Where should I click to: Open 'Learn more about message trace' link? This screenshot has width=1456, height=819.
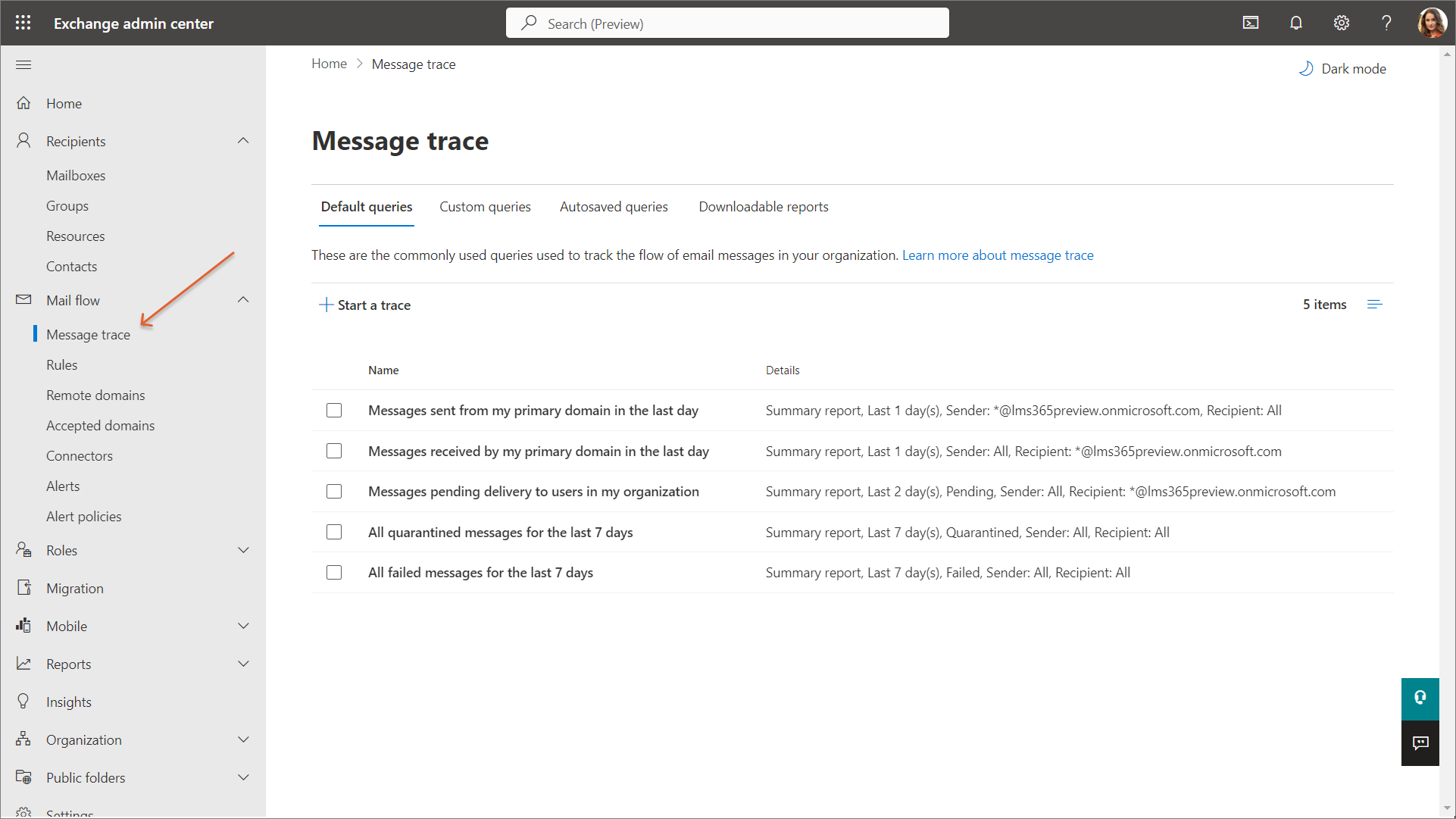998,255
